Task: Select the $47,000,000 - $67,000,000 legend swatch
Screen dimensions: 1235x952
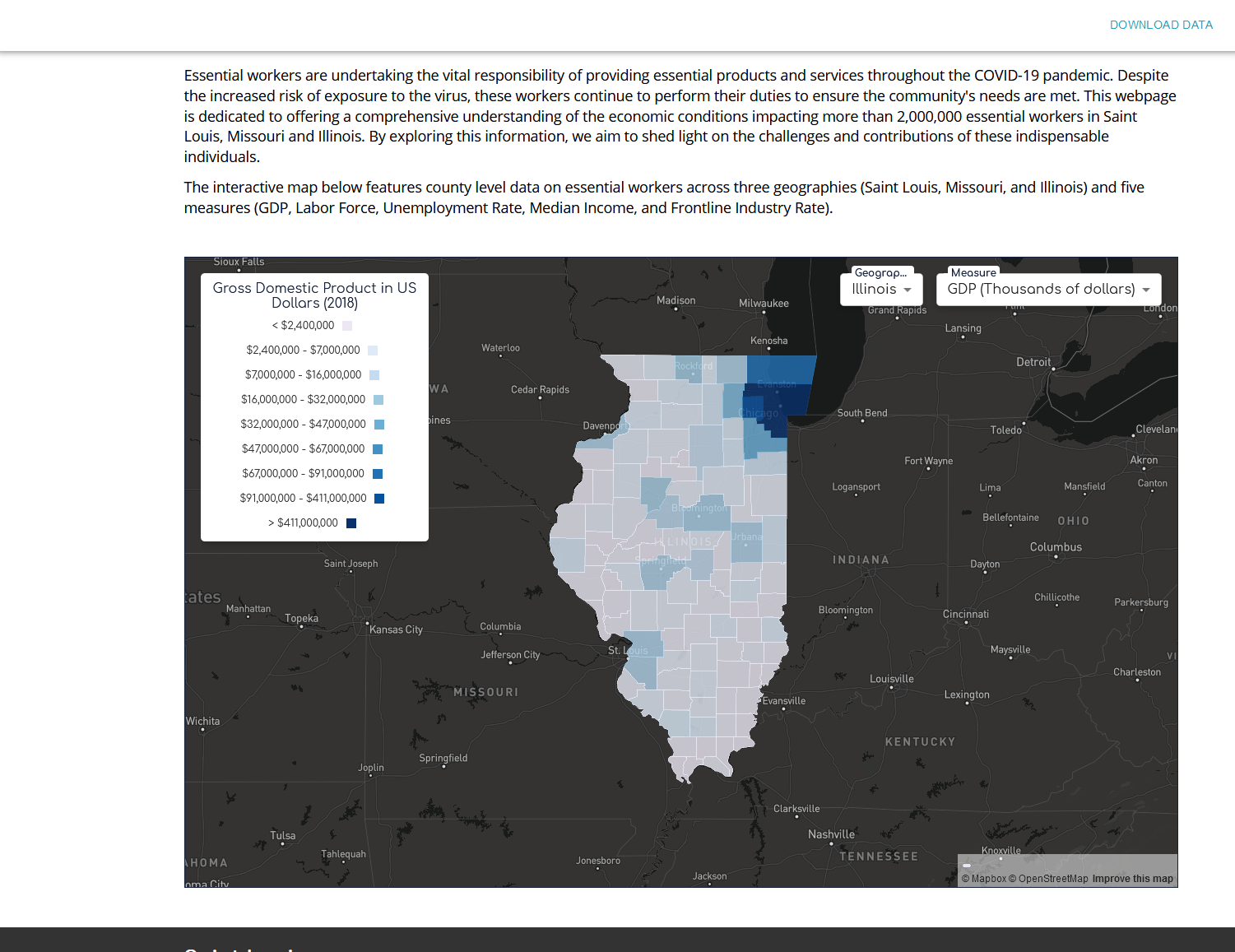Action: click(x=378, y=449)
